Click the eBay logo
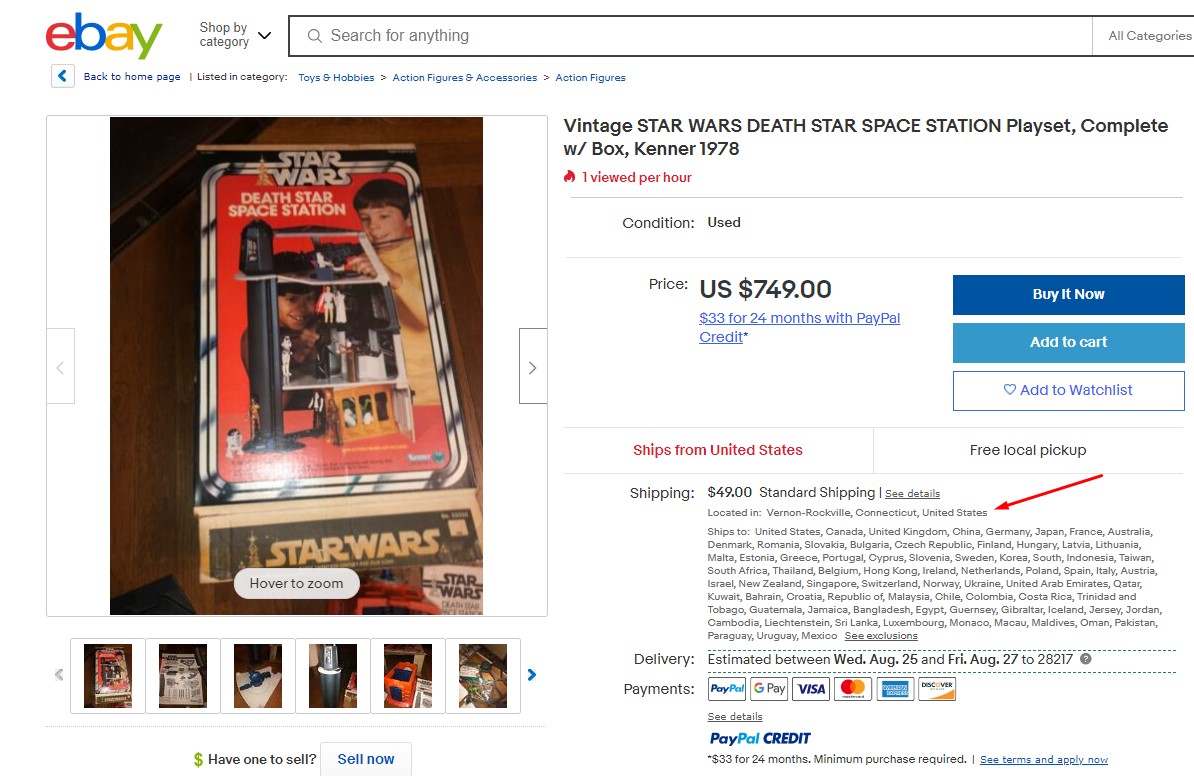 click(x=104, y=35)
